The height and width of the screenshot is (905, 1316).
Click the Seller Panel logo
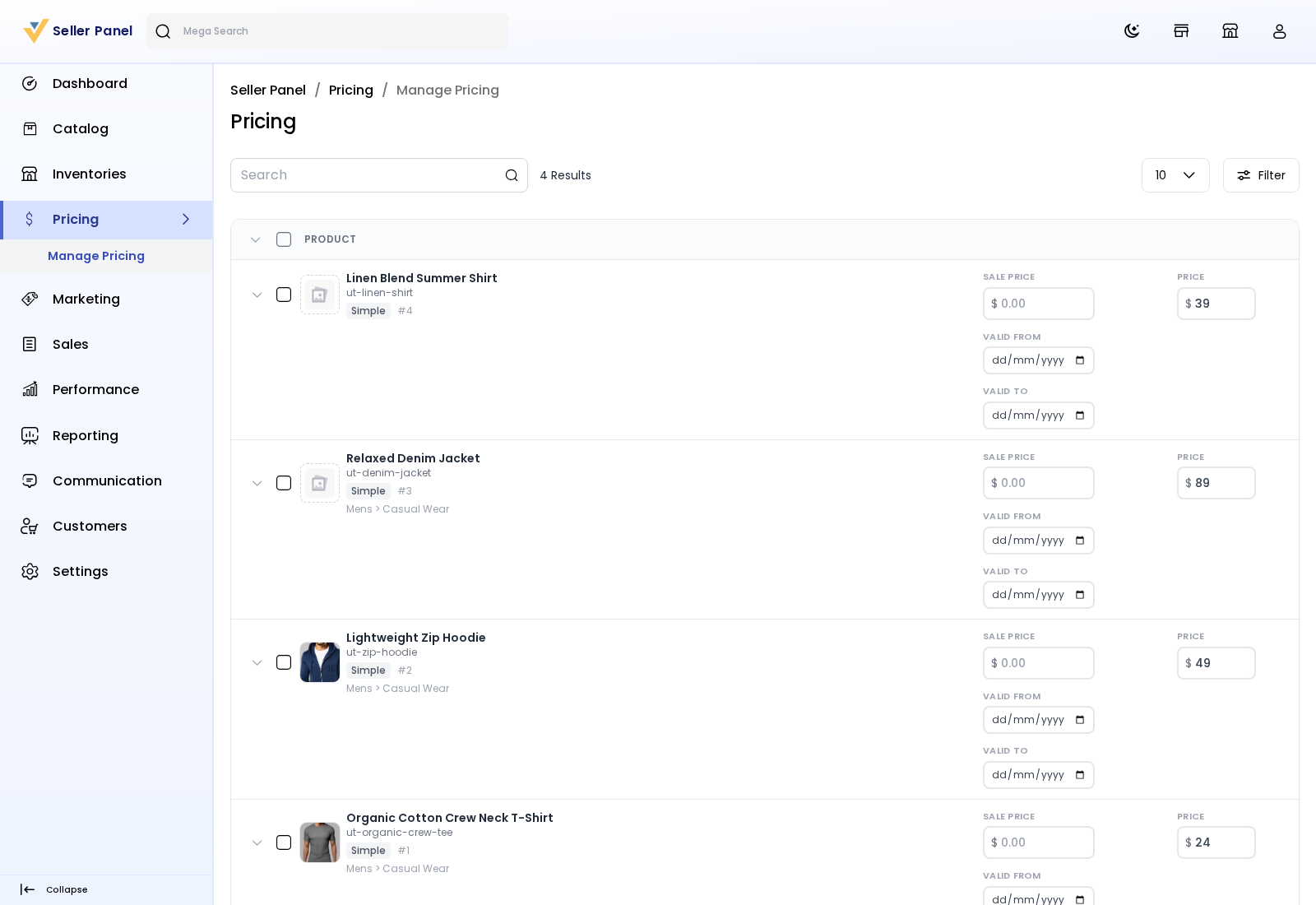tap(78, 31)
